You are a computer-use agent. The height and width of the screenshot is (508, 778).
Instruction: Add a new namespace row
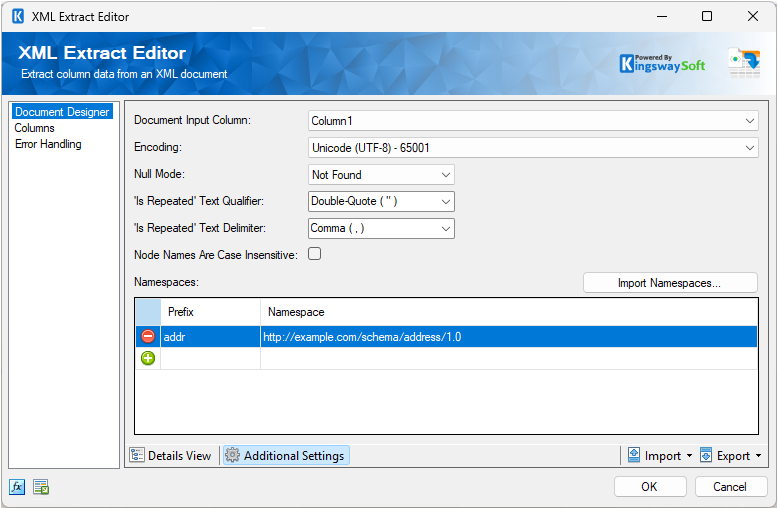[148, 358]
